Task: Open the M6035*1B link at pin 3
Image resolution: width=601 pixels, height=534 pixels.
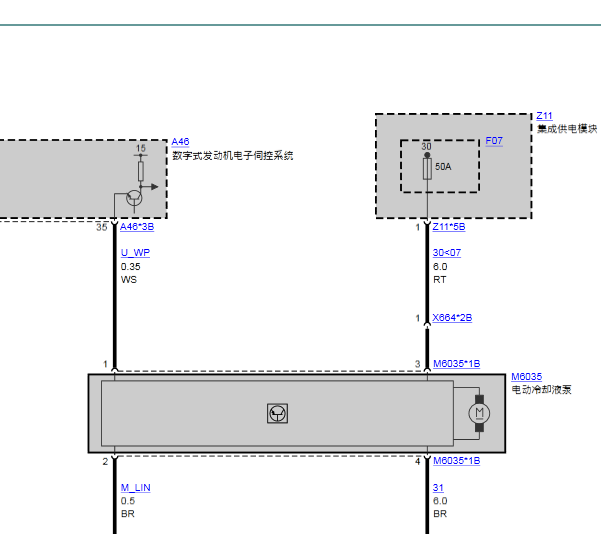Action: pyautogui.click(x=456, y=363)
